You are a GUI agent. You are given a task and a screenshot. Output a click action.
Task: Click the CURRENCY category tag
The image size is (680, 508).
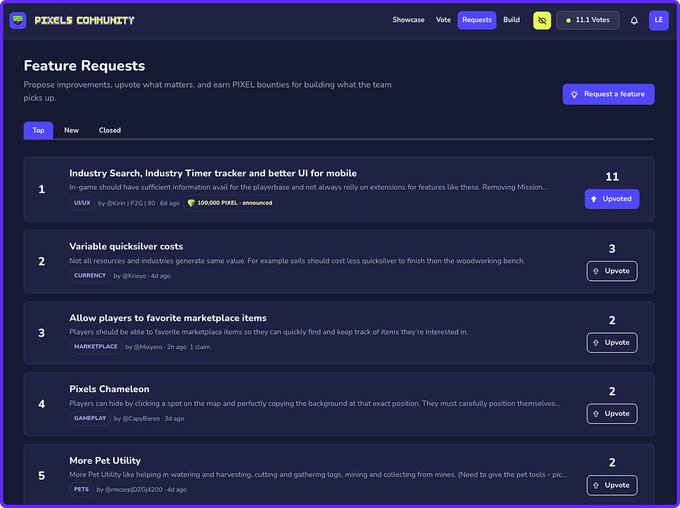click(x=90, y=275)
